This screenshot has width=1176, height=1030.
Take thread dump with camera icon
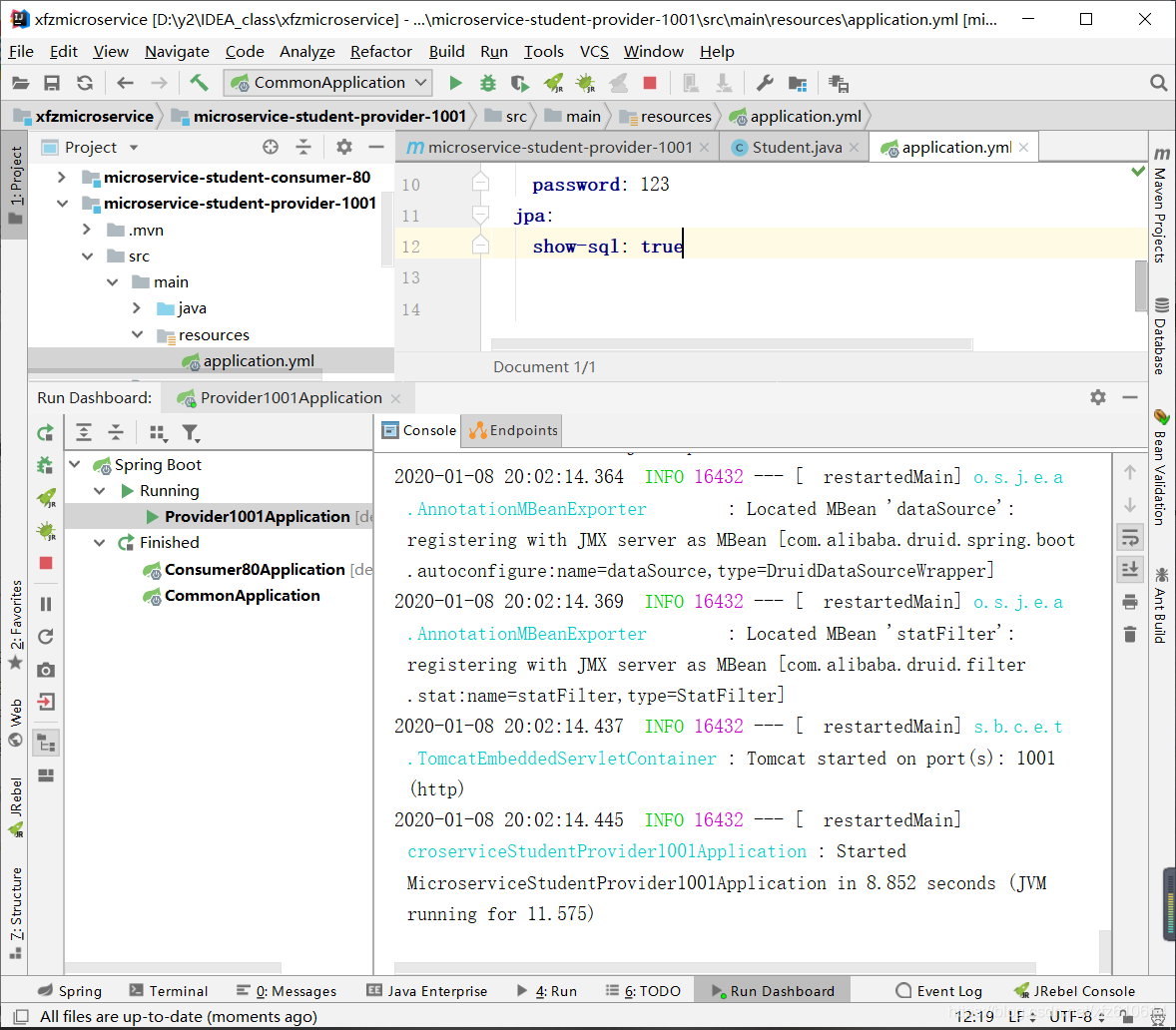(x=46, y=670)
